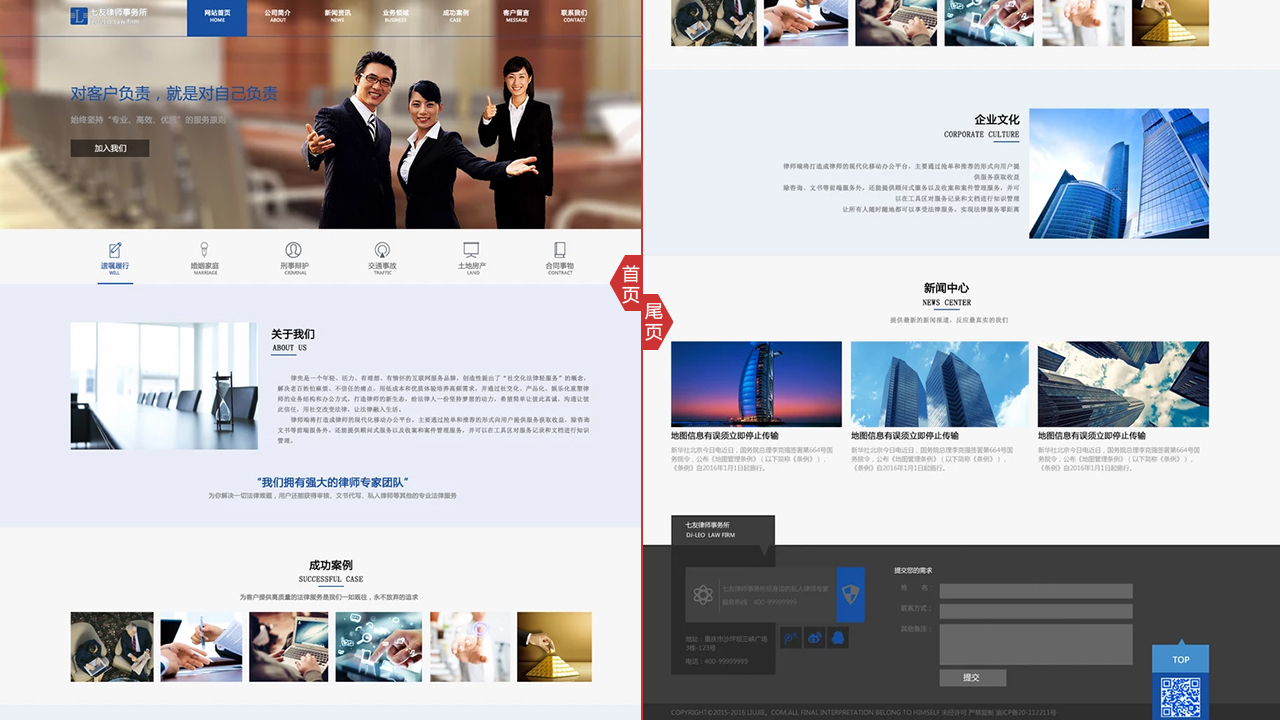The image size is (1280, 720).
Task: Click the 姓名 name input field
Action: point(1035,591)
